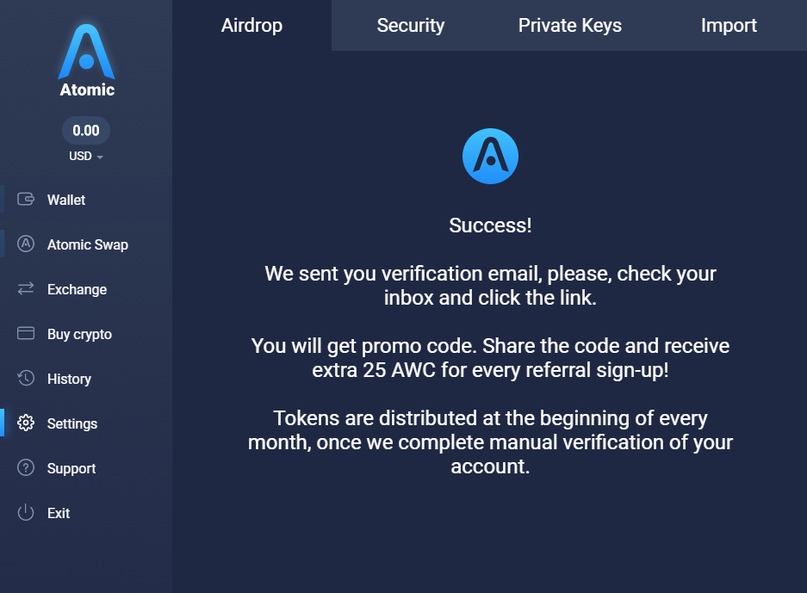Open the Buy crypto menu label
This screenshot has width=807, height=593.
80,334
